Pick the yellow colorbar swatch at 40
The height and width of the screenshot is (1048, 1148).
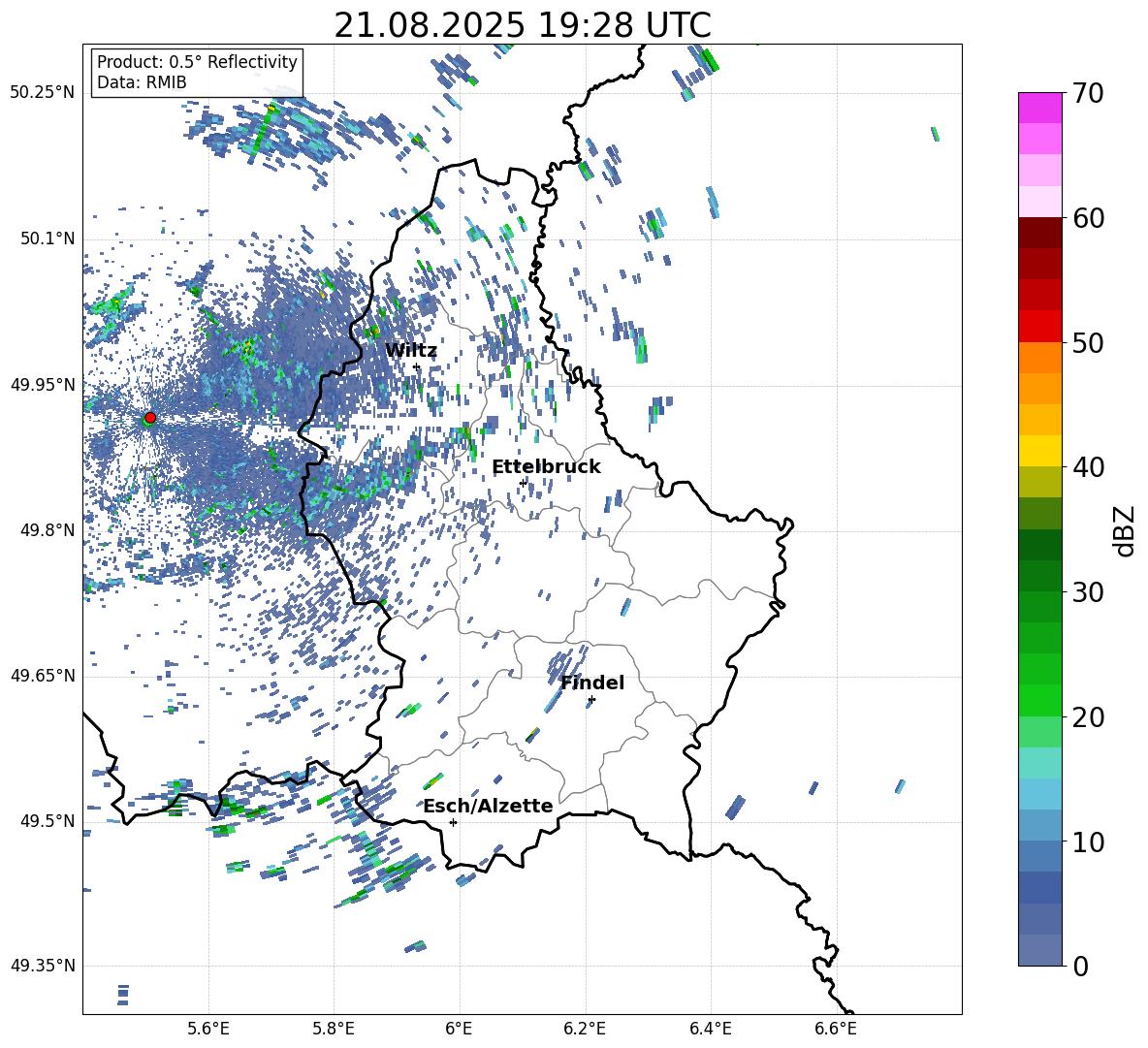(x=1040, y=451)
